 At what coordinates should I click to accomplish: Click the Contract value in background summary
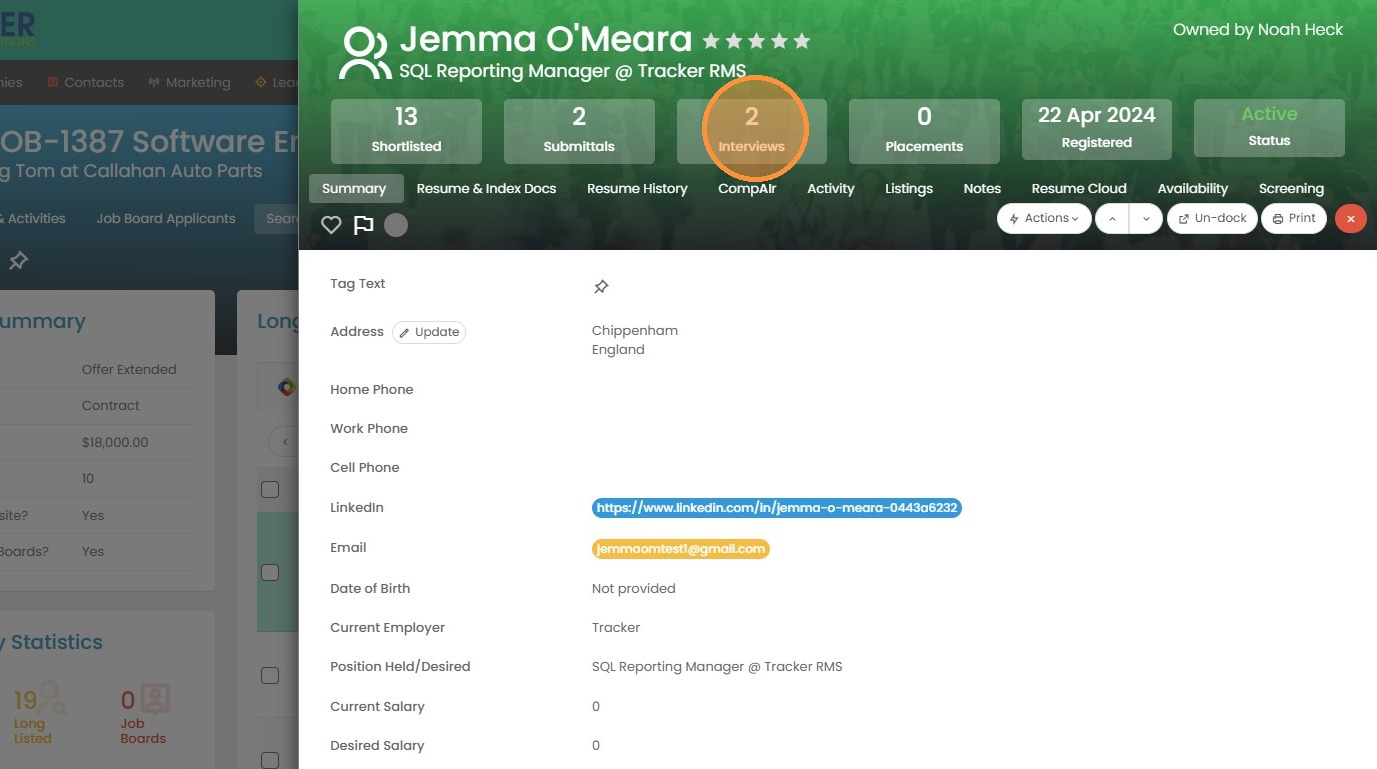pyautogui.click(x=111, y=406)
